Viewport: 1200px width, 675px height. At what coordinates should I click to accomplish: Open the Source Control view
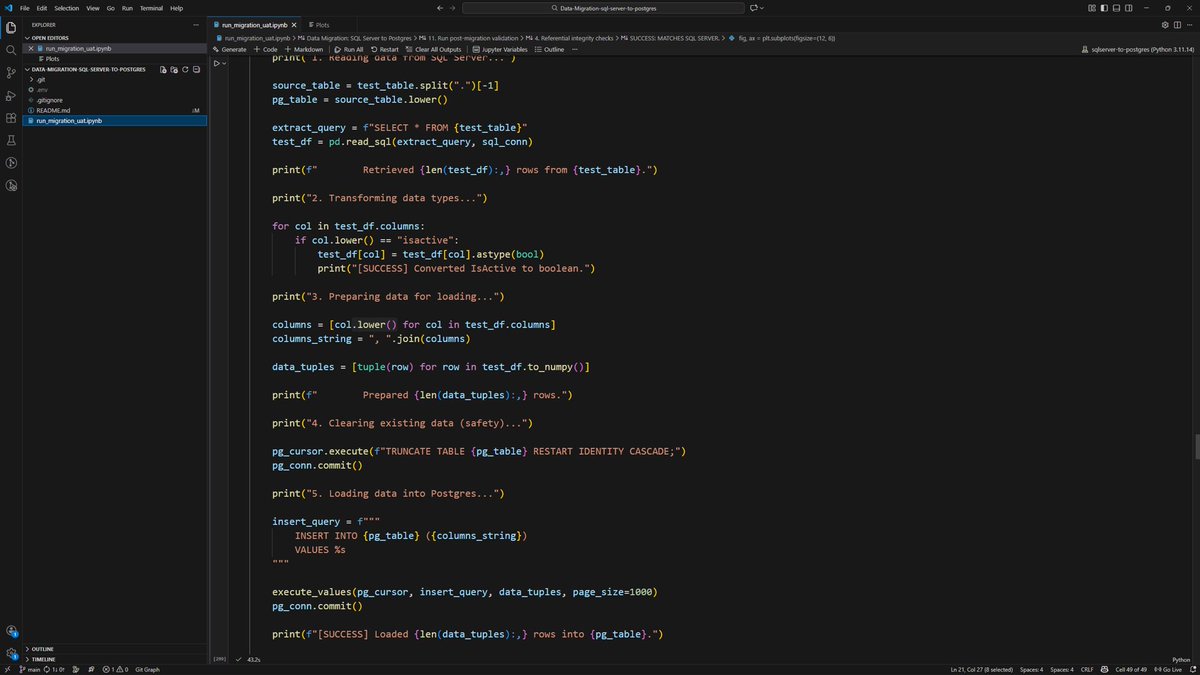coord(11,72)
